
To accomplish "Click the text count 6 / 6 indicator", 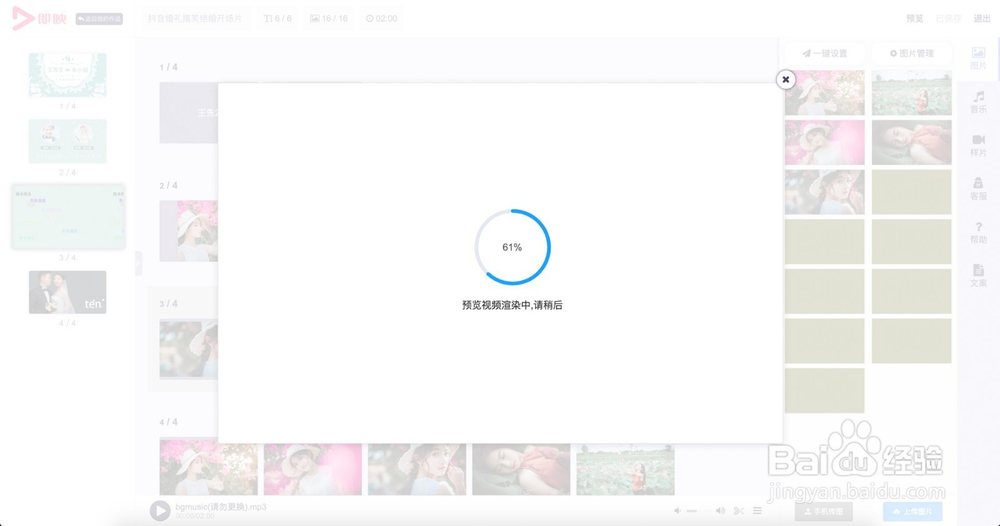I will pos(277,18).
